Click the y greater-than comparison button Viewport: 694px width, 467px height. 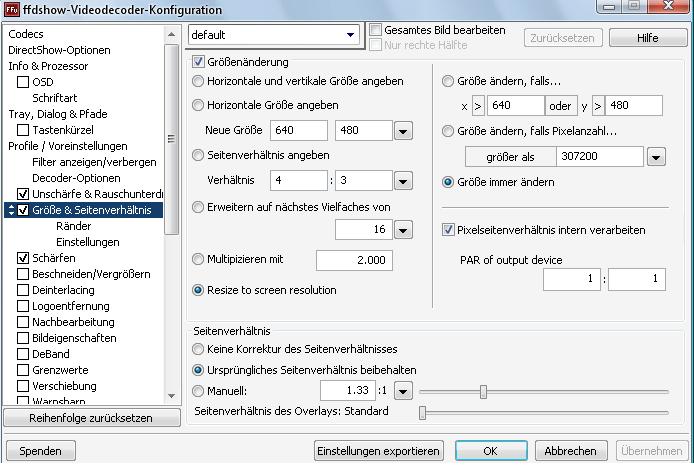598,106
